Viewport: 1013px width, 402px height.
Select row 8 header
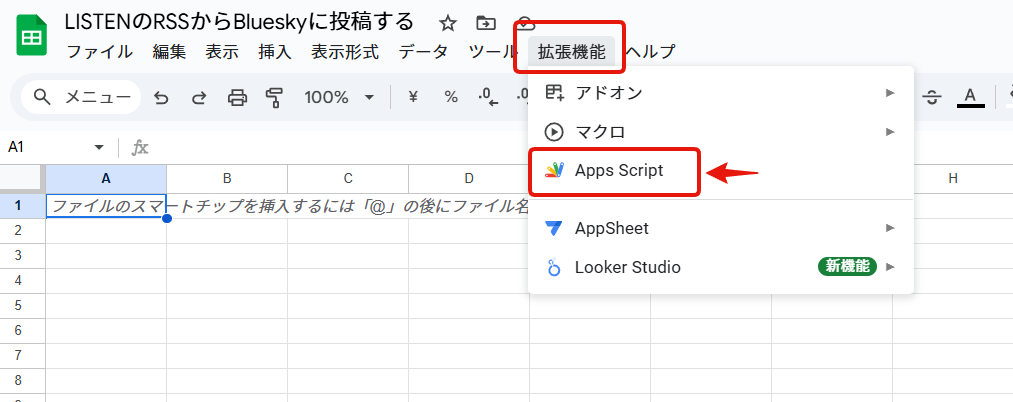tap(18, 381)
